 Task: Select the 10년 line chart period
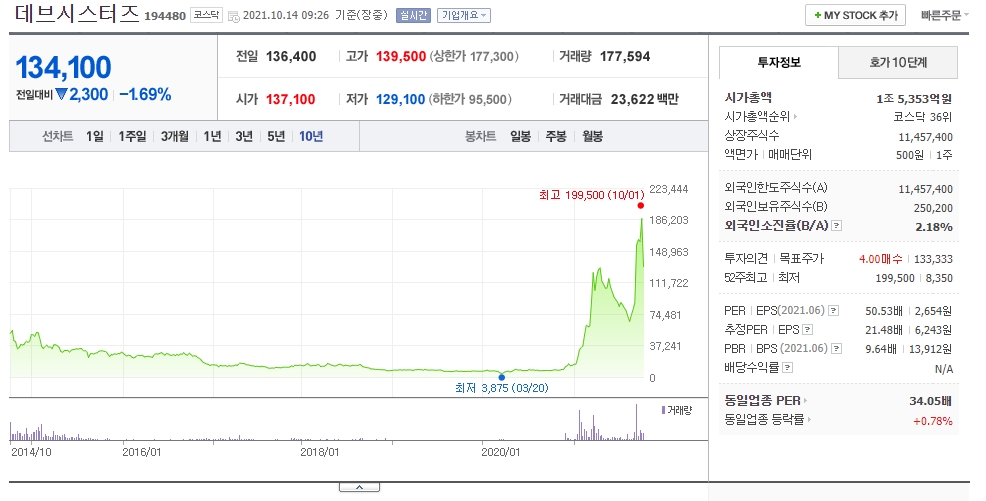[x=311, y=136]
